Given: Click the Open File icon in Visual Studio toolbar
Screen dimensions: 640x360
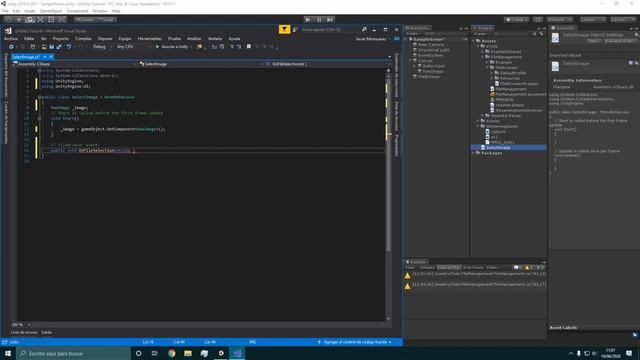Looking at the screenshot, I should pos(44,47).
